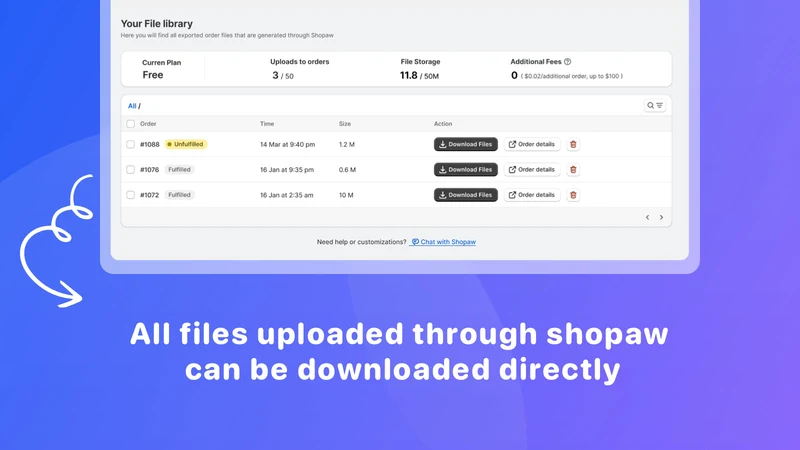Open search and filter for file list
The width and height of the screenshot is (800, 450).
point(655,106)
